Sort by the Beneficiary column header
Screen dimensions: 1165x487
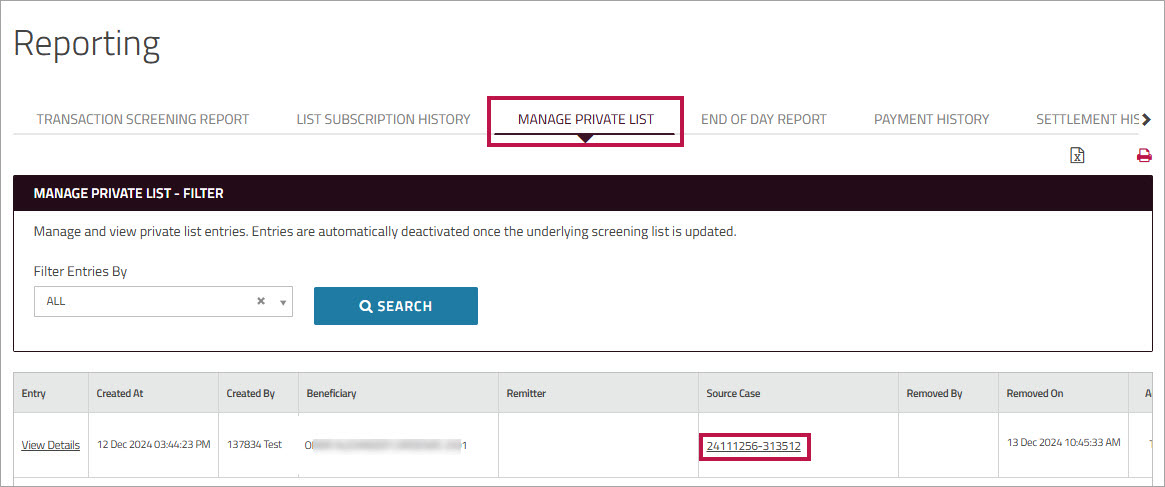pyautogui.click(x=331, y=393)
